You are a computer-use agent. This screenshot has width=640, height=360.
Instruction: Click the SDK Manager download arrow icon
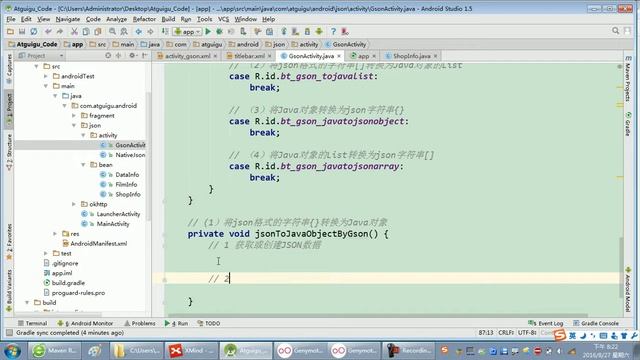point(319,31)
